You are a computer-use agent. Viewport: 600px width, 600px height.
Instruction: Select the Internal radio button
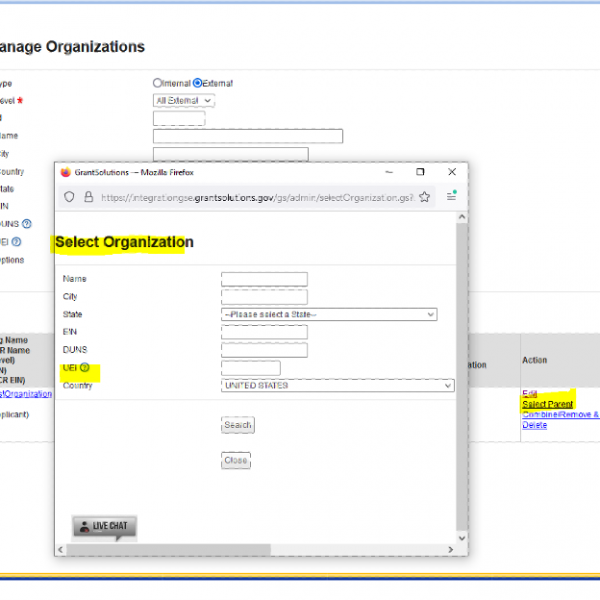click(158, 83)
